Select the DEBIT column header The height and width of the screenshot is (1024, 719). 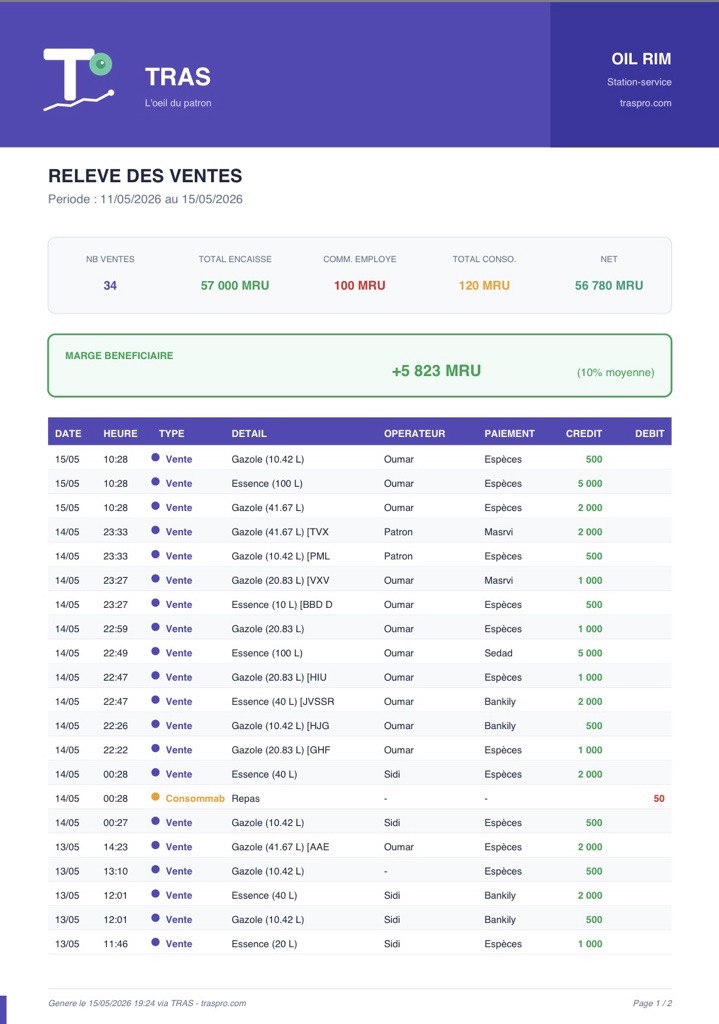point(650,434)
